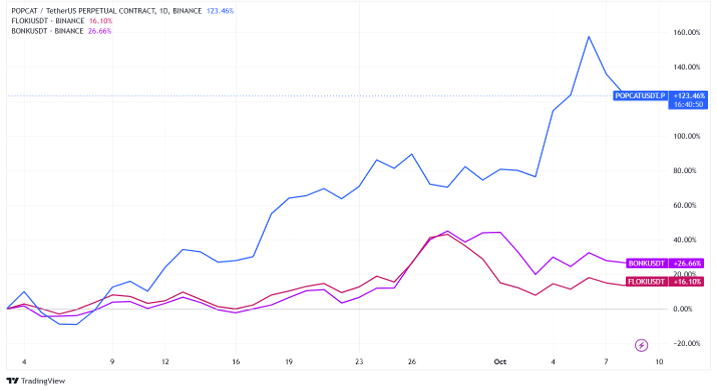Viewport: 717px width, 391px height.
Task: Click the 10 date label on time axis
Action: pyautogui.click(x=659, y=362)
